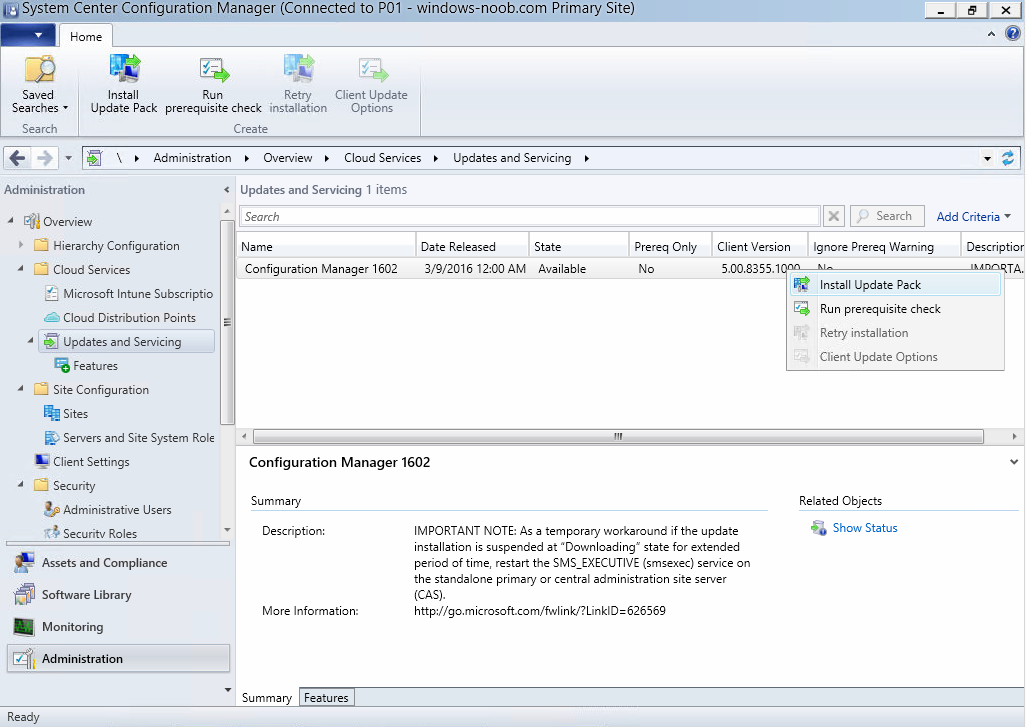Switch to Monitoring workspace
The width and height of the screenshot is (1026, 727).
[118, 627]
